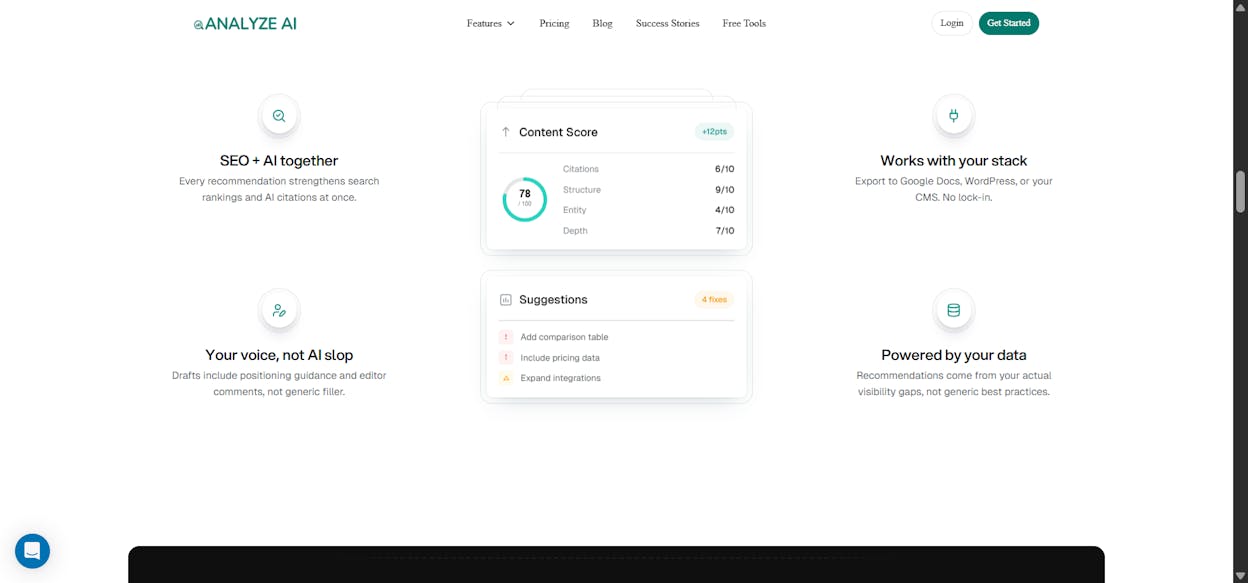Click the page vertical scrollbar thumb
This screenshot has width=1248, height=583.
click(1240, 191)
